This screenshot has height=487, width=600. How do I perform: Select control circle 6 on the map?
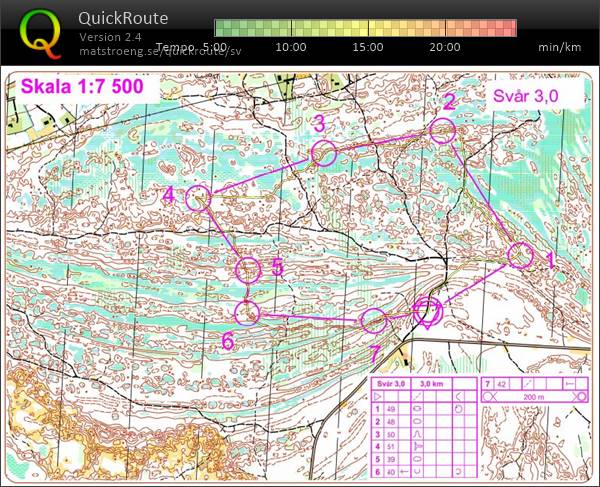pyautogui.click(x=247, y=313)
